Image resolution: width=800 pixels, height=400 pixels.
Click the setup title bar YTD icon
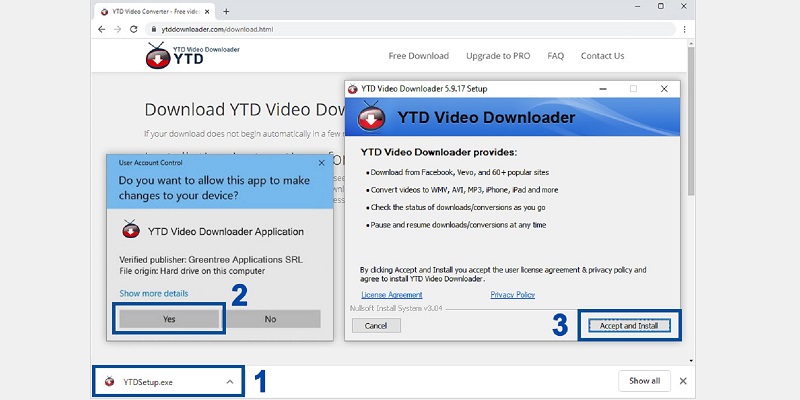tap(353, 89)
